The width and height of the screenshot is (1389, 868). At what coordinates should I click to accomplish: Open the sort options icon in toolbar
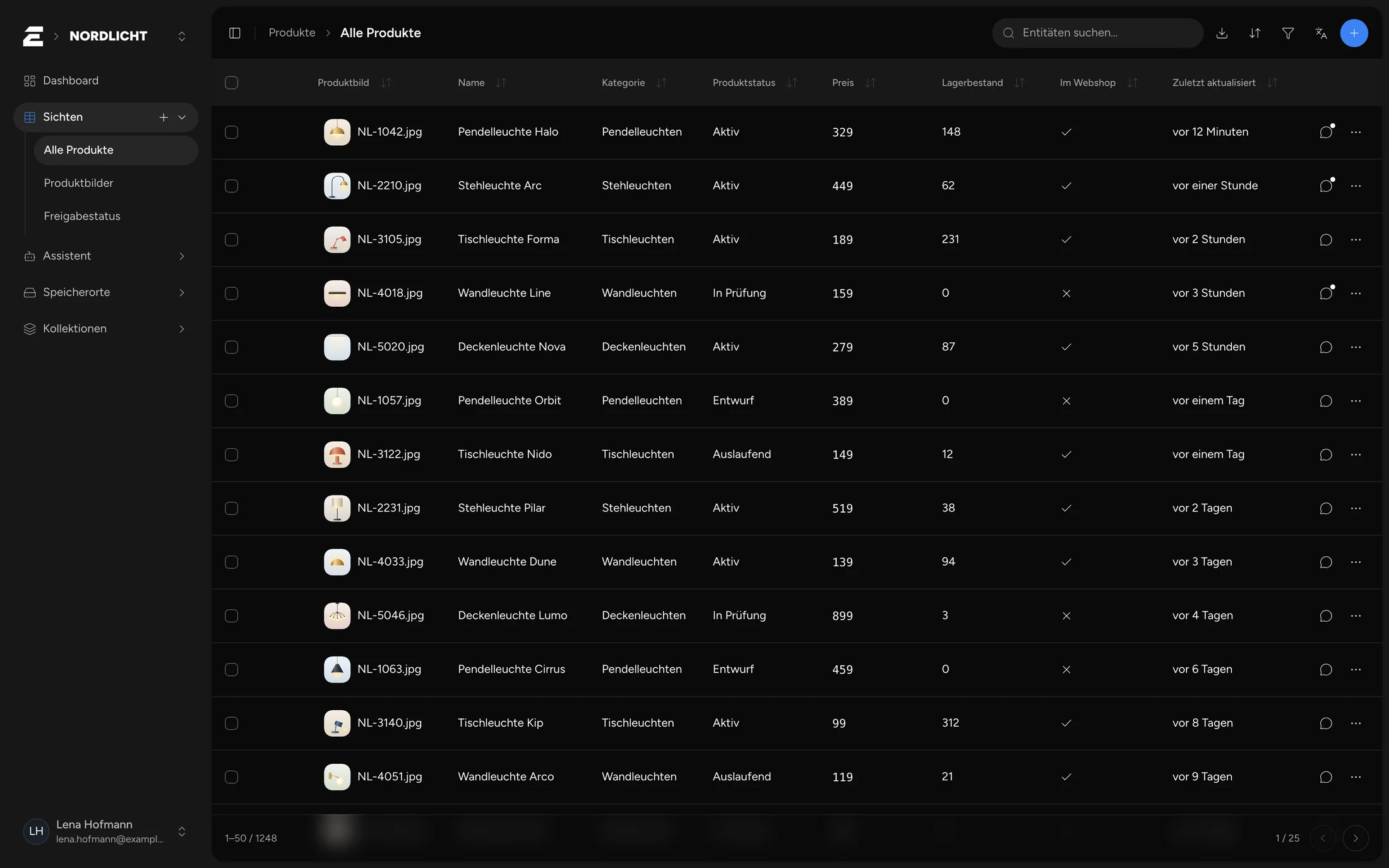click(x=1255, y=33)
